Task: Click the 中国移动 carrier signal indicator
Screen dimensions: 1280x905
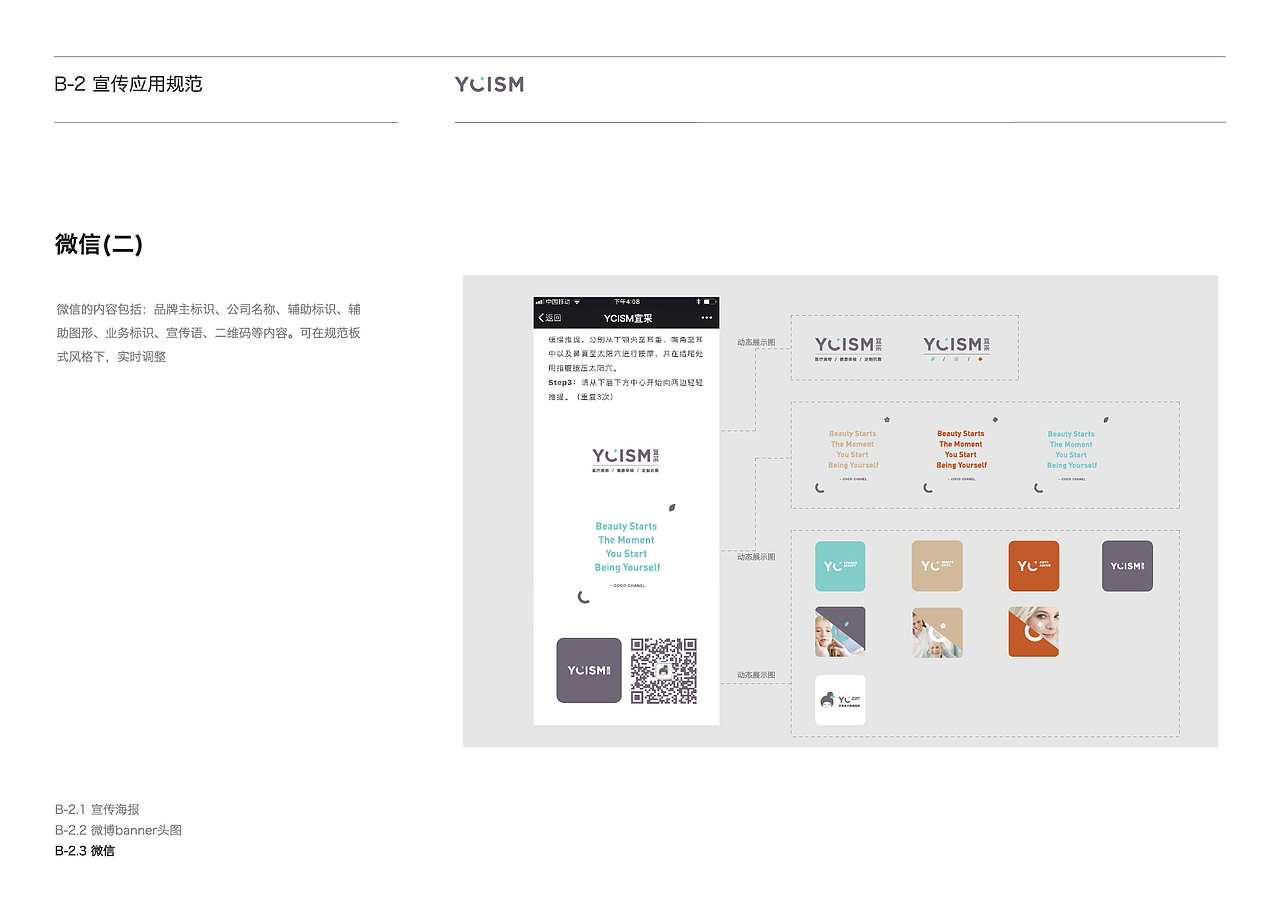Action: tap(553, 301)
